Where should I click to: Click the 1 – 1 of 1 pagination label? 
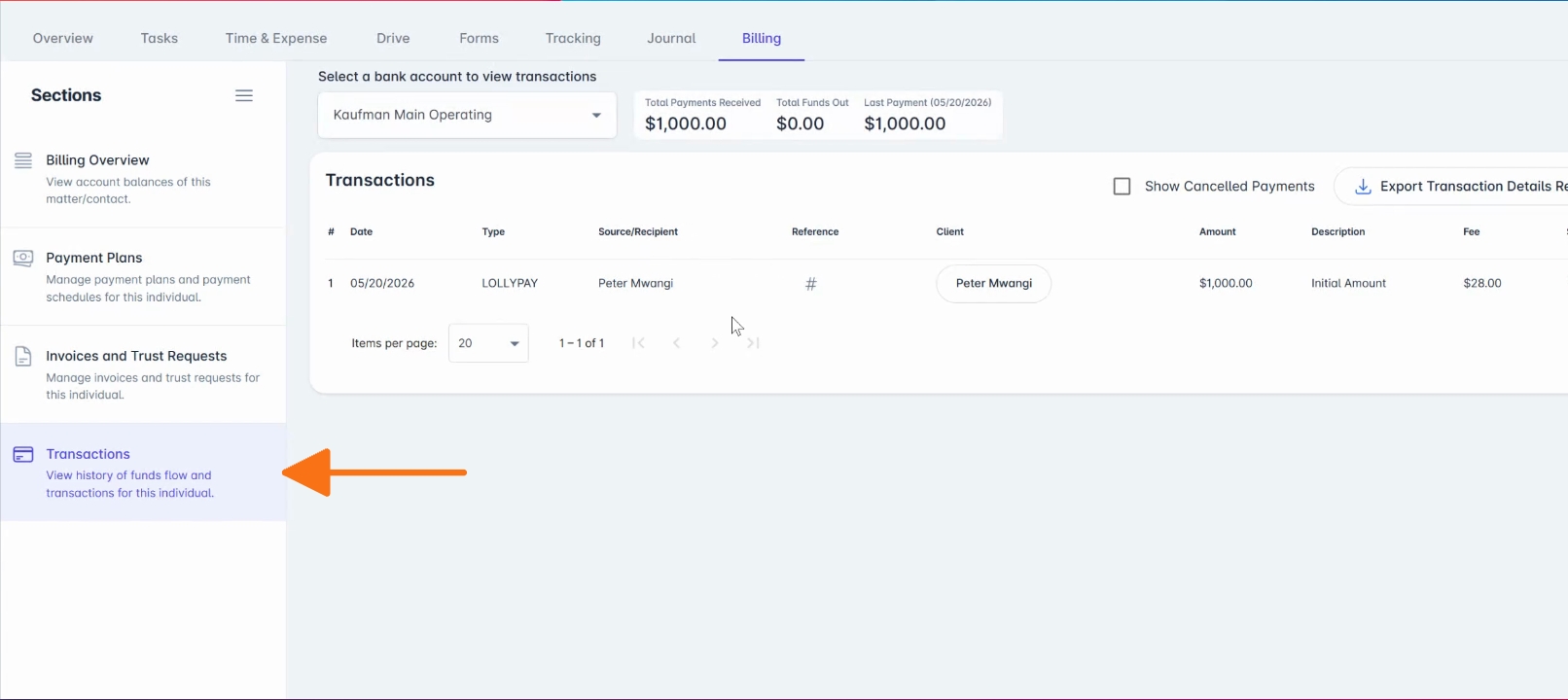pos(582,343)
